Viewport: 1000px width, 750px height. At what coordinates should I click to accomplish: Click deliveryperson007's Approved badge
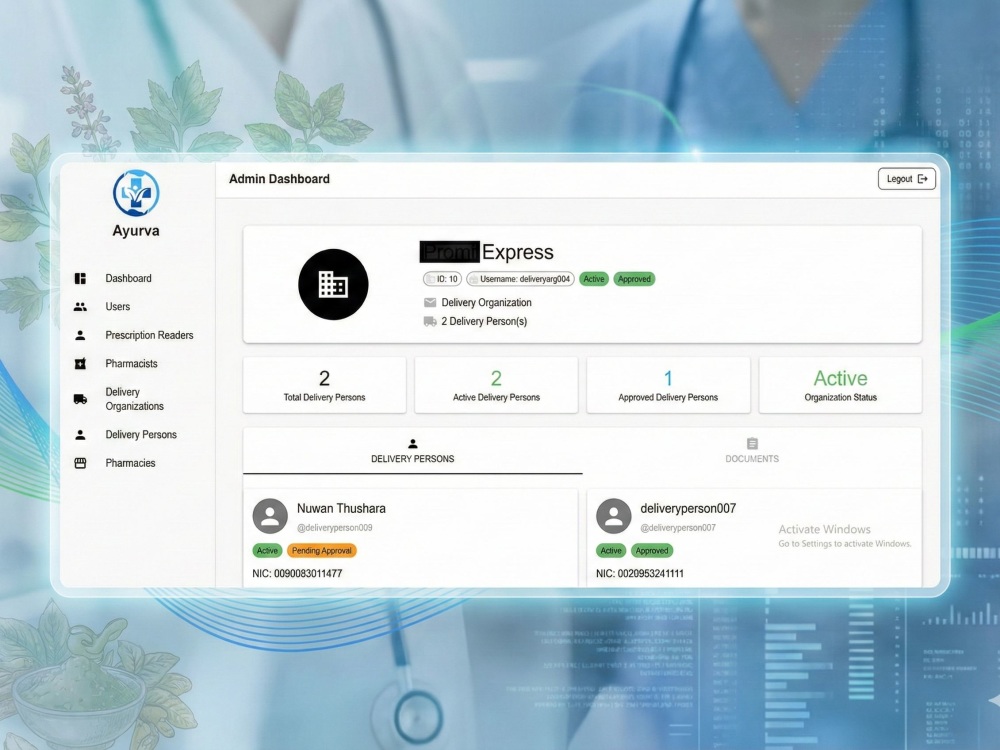coord(652,551)
